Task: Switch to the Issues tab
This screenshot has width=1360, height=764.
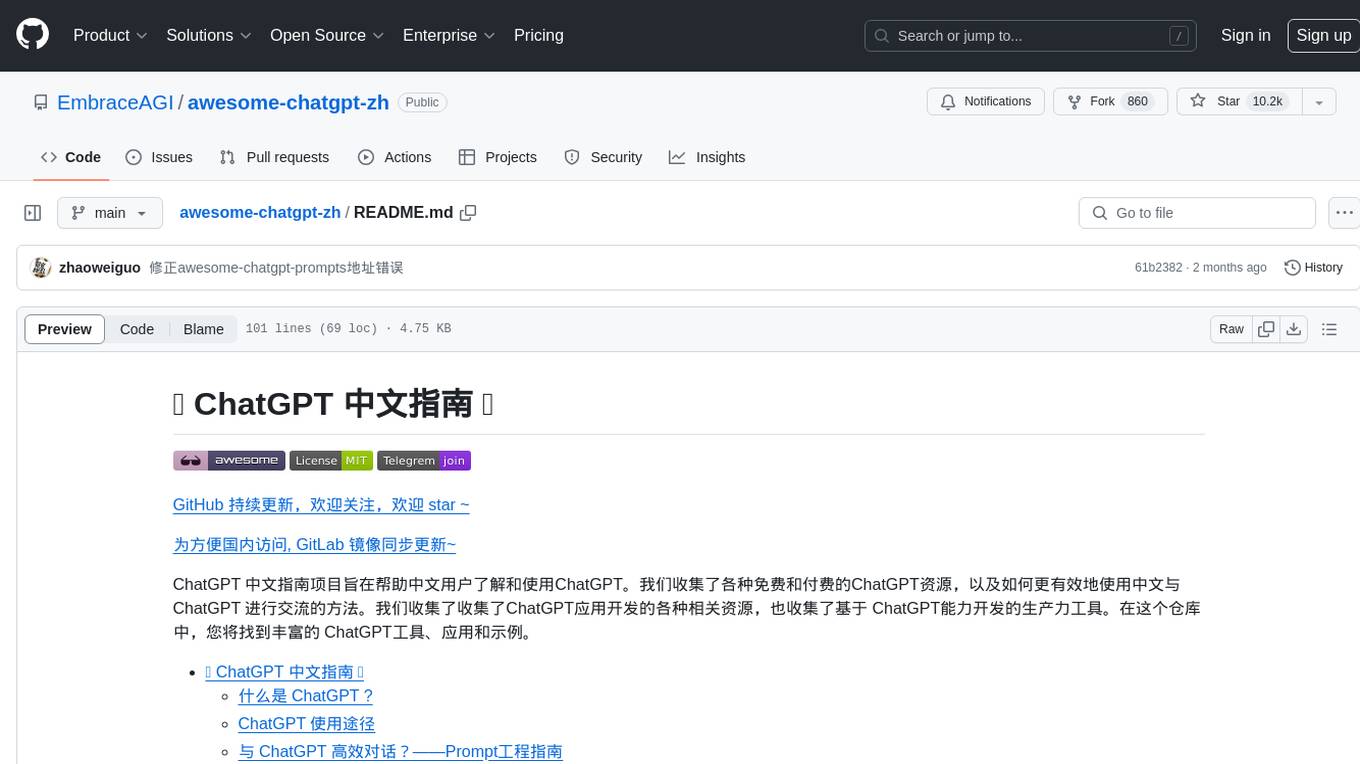Action: point(159,157)
